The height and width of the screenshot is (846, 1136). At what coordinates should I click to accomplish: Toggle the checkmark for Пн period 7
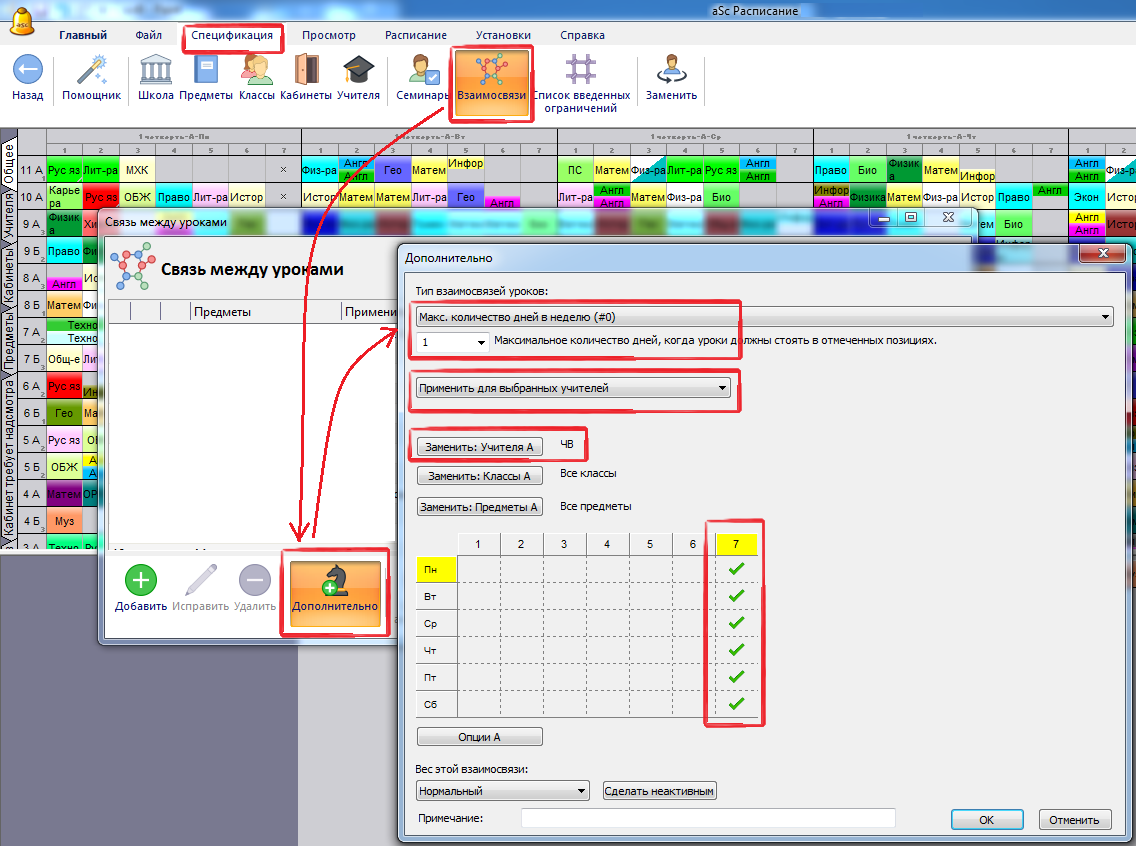tap(737, 569)
